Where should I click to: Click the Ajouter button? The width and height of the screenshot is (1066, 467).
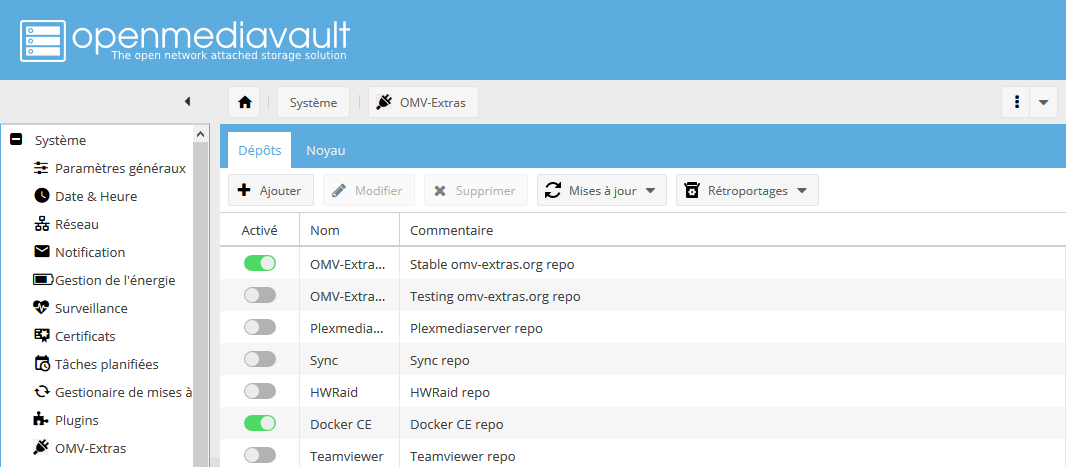tap(271, 190)
